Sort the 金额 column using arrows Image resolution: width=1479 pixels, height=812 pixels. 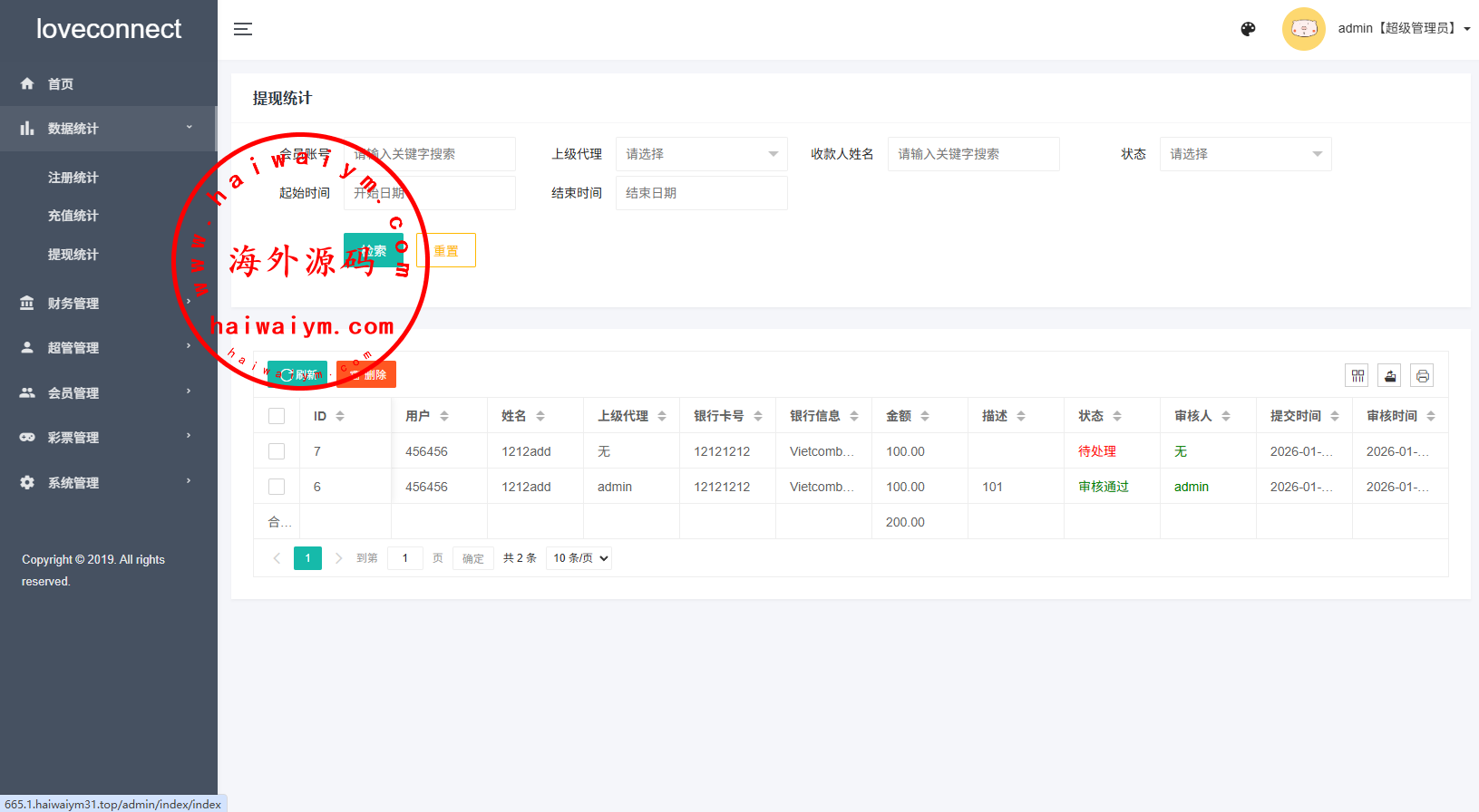coord(925,416)
